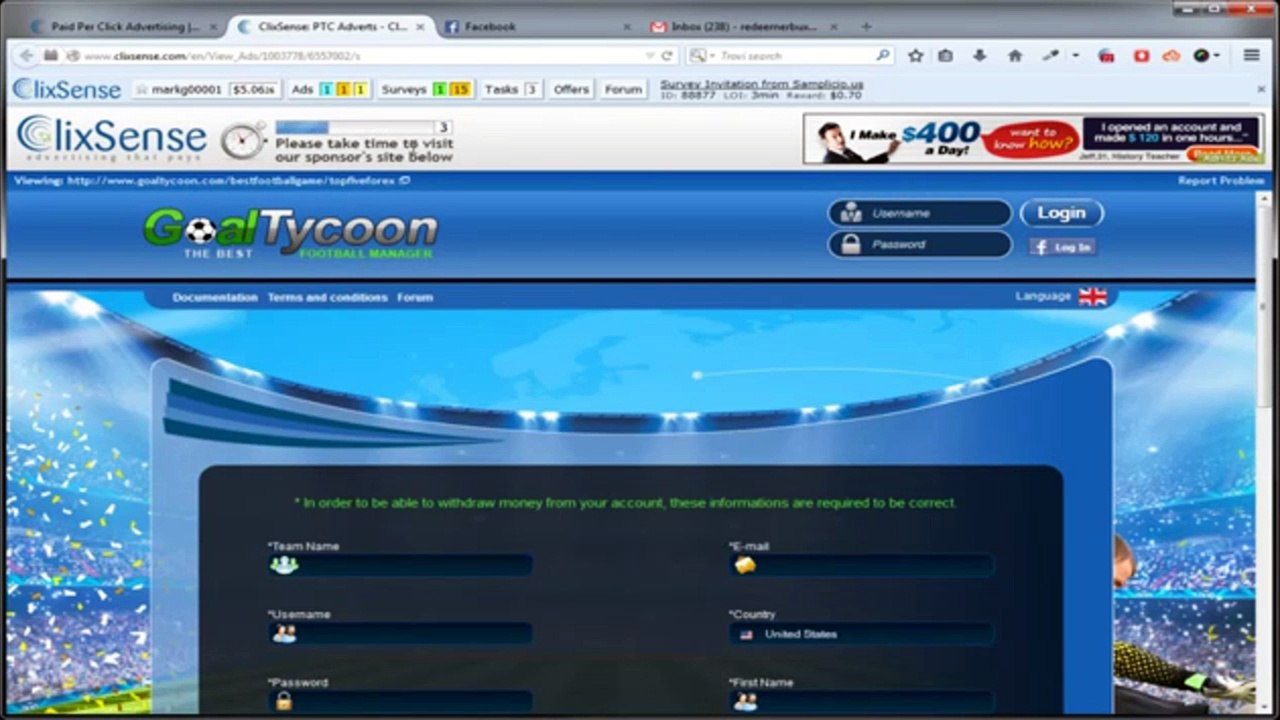Click the $400 a Day banner ad

(x=1033, y=139)
